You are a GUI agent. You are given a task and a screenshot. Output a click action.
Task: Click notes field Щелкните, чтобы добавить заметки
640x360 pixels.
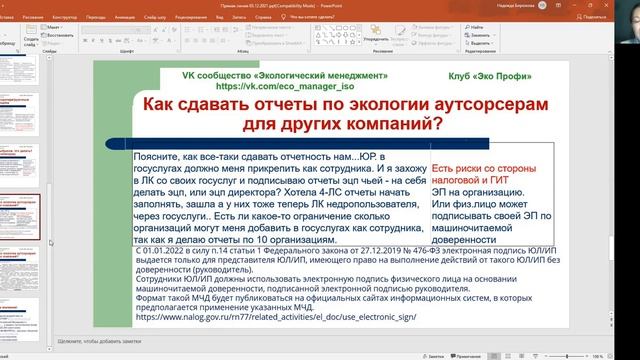[x=99, y=341]
